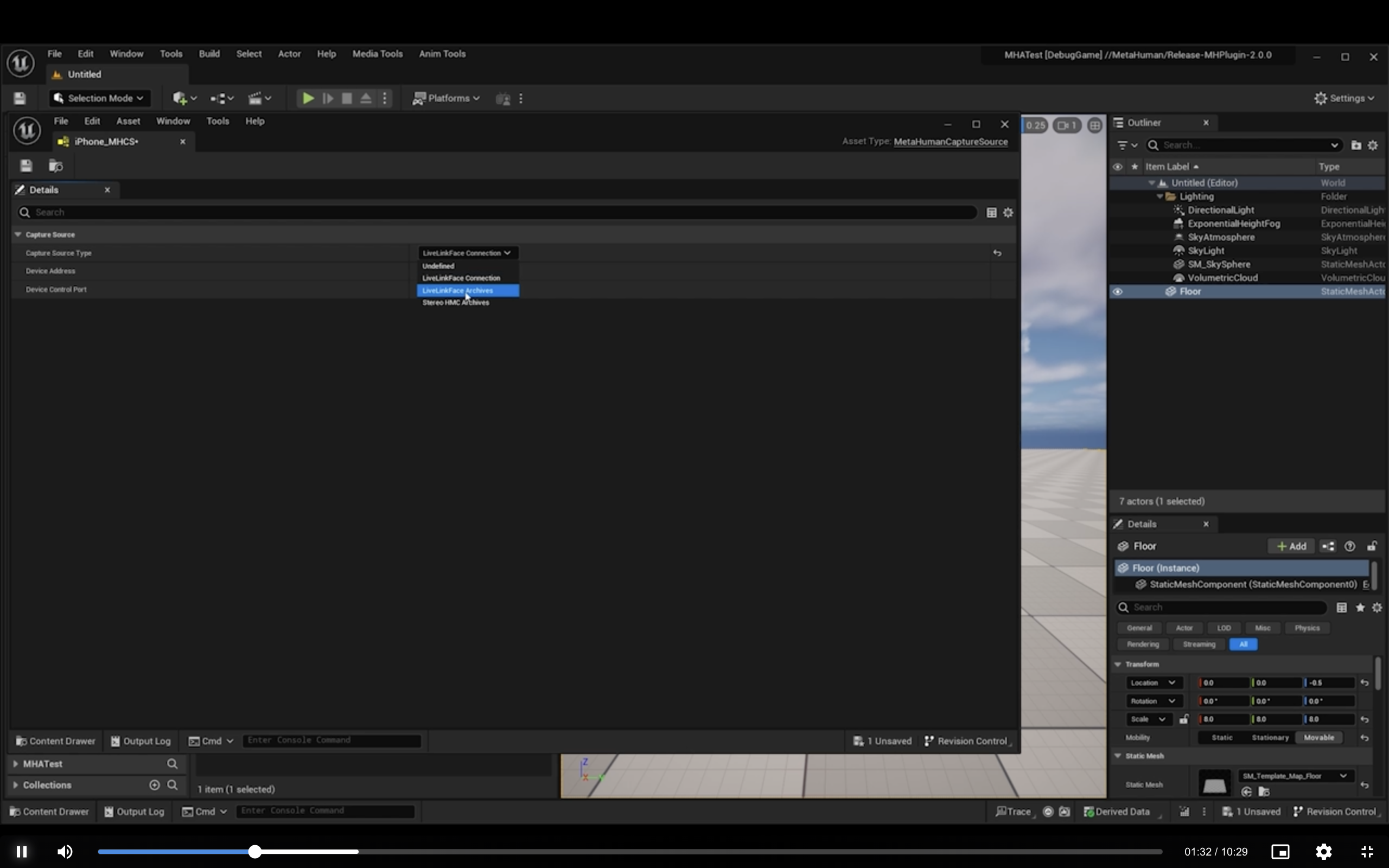Open the Add content quick menu icon
Image resolution: width=1389 pixels, height=868 pixels.
point(185,98)
